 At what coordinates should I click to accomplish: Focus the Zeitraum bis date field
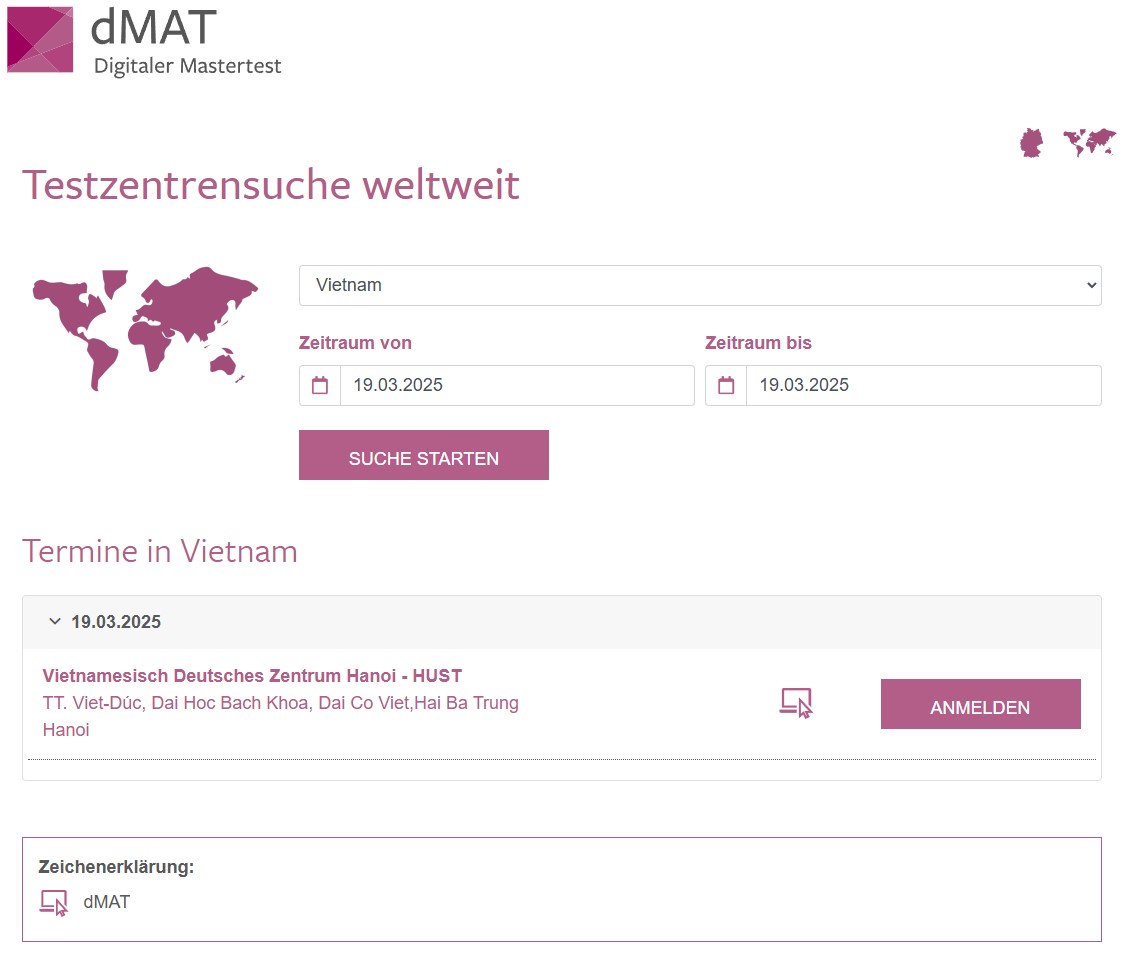[923, 385]
